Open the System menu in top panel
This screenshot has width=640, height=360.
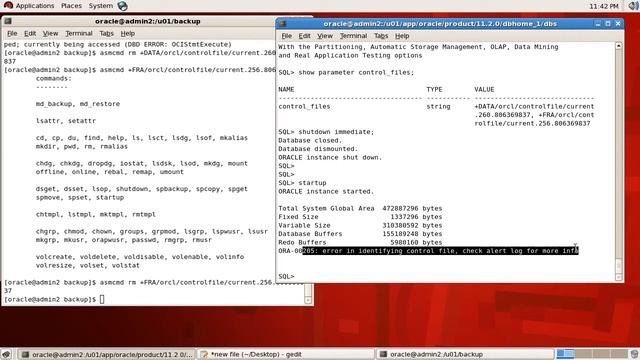click(x=100, y=6)
